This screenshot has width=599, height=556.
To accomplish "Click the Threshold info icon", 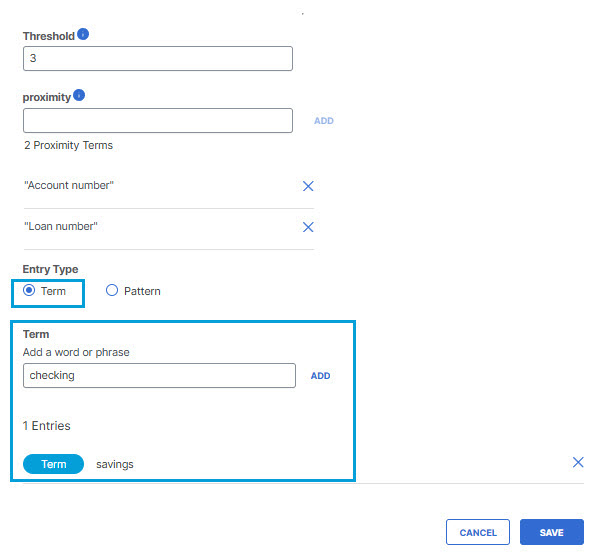I will pos(83,34).
